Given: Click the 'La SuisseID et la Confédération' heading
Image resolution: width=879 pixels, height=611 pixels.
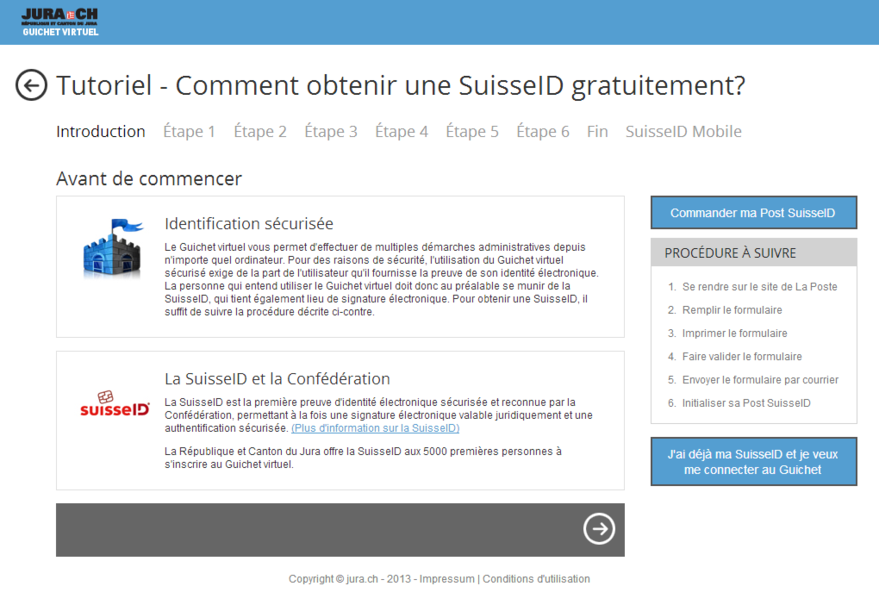Looking at the screenshot, I should point(277,379).
